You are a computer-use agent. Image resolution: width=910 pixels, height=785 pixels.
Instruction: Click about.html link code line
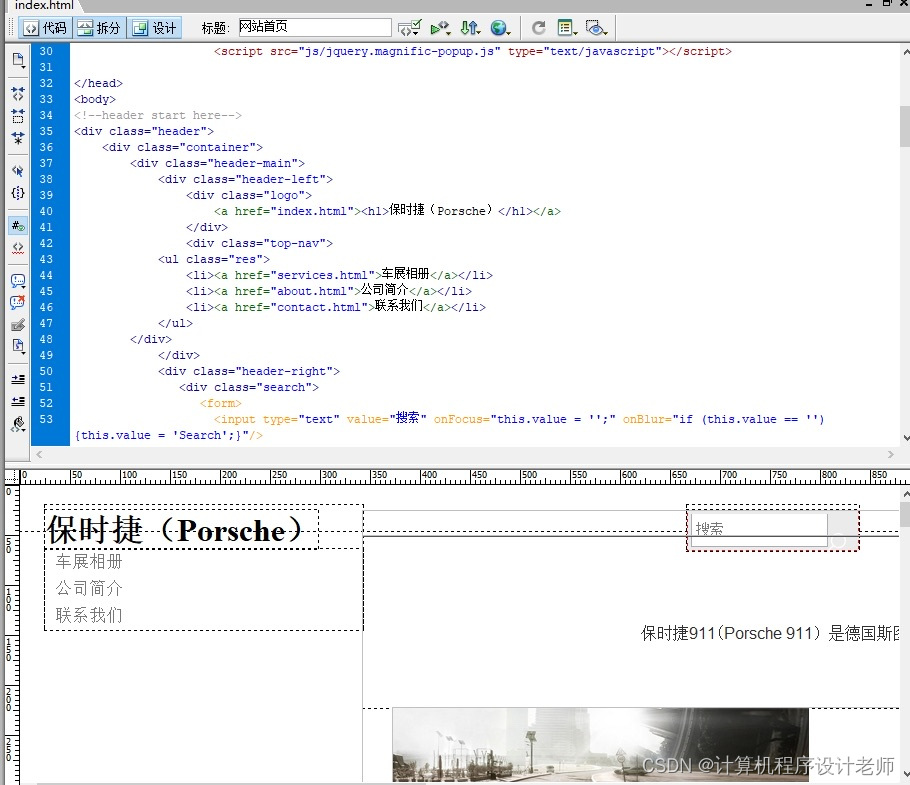pos(328,291)
